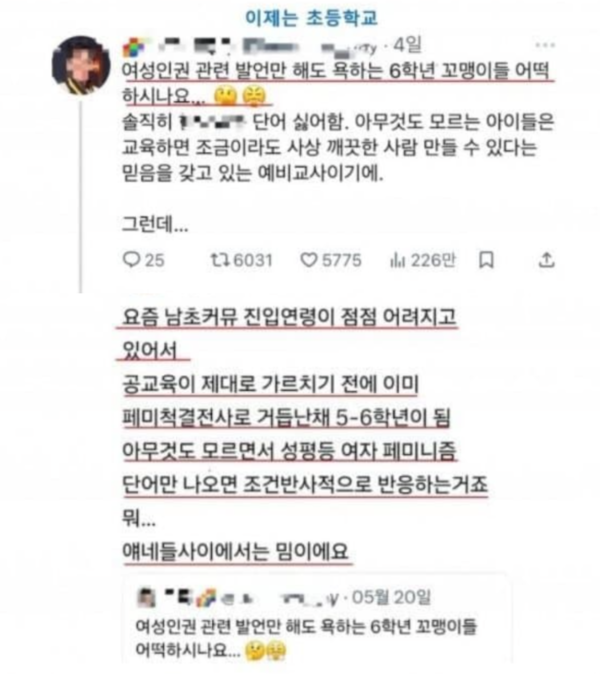This screenshot has height=688, width=600.
Task: Click the blurred profile avatar of main tweet
Action: [x=81, y=65]
